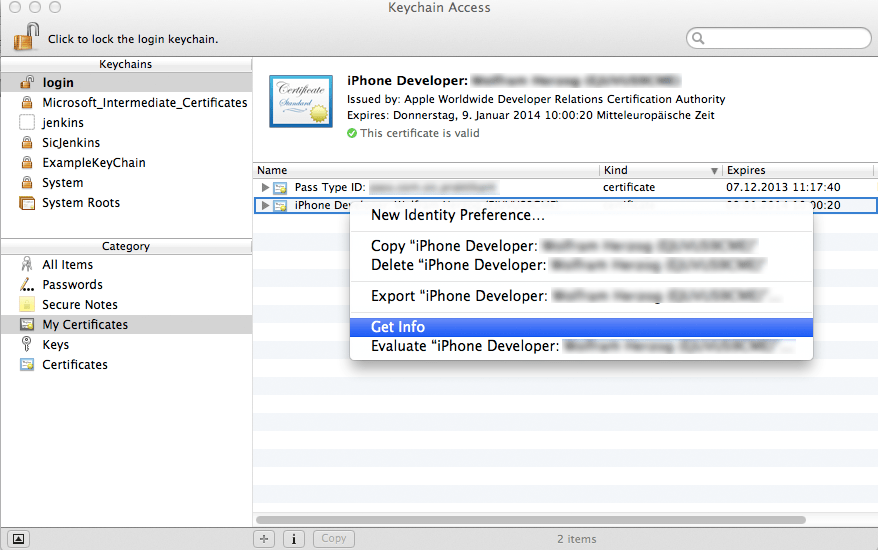
Task: Show the My Certificates category
Action: click(126, 325)
